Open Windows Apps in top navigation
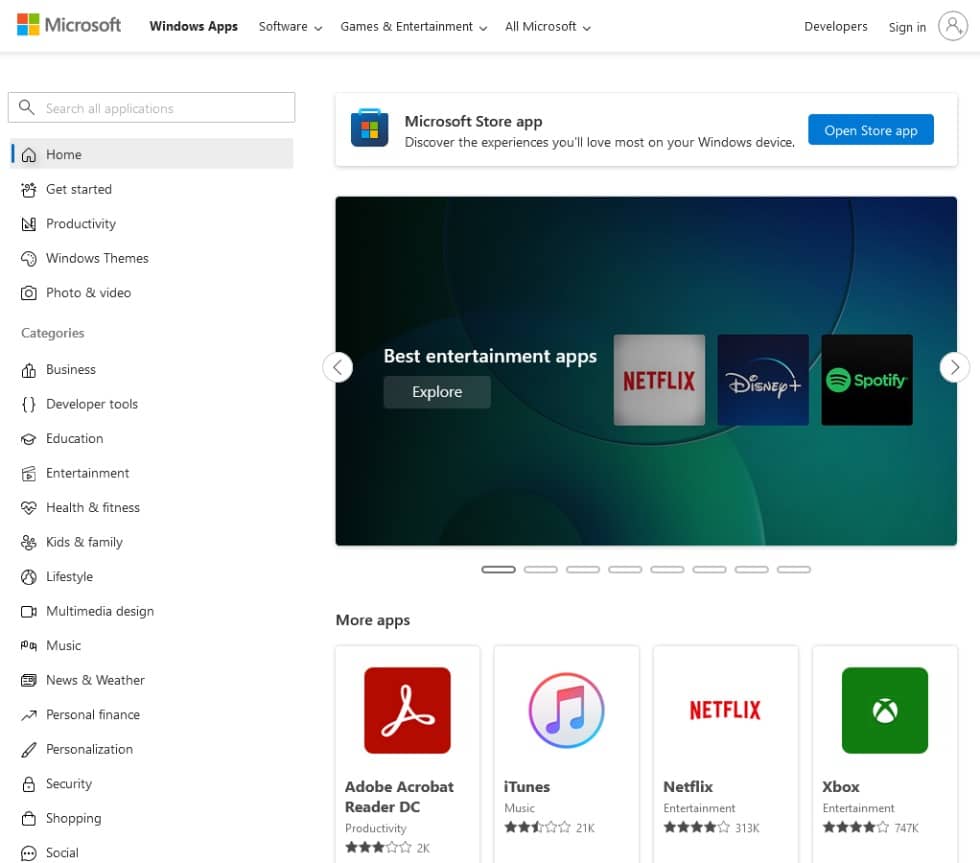Image resolution: width=980 pixels, height=863 pixels. (x=193, y=26)
